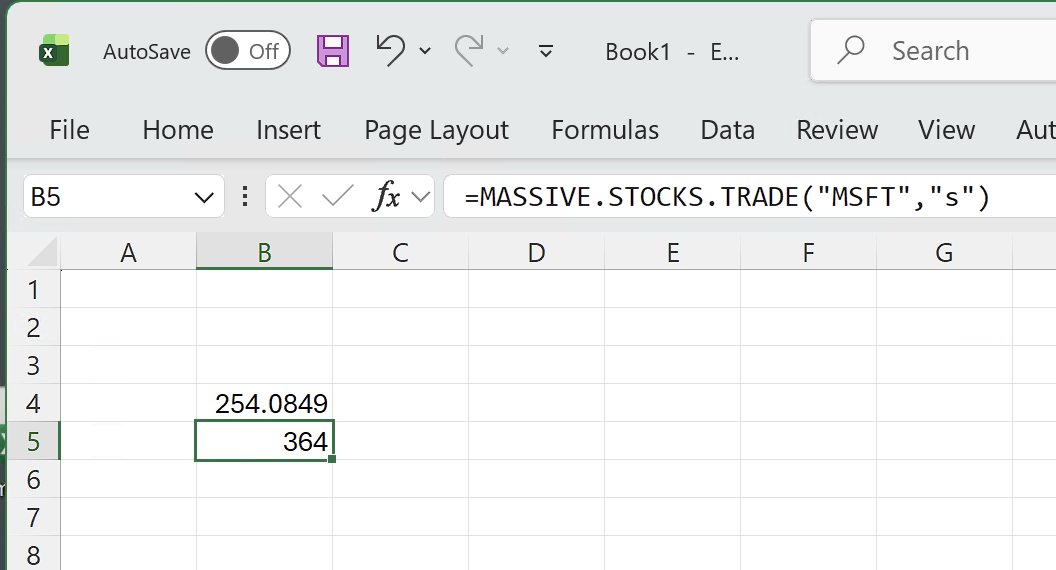Select row 8 header

(33, 554)
